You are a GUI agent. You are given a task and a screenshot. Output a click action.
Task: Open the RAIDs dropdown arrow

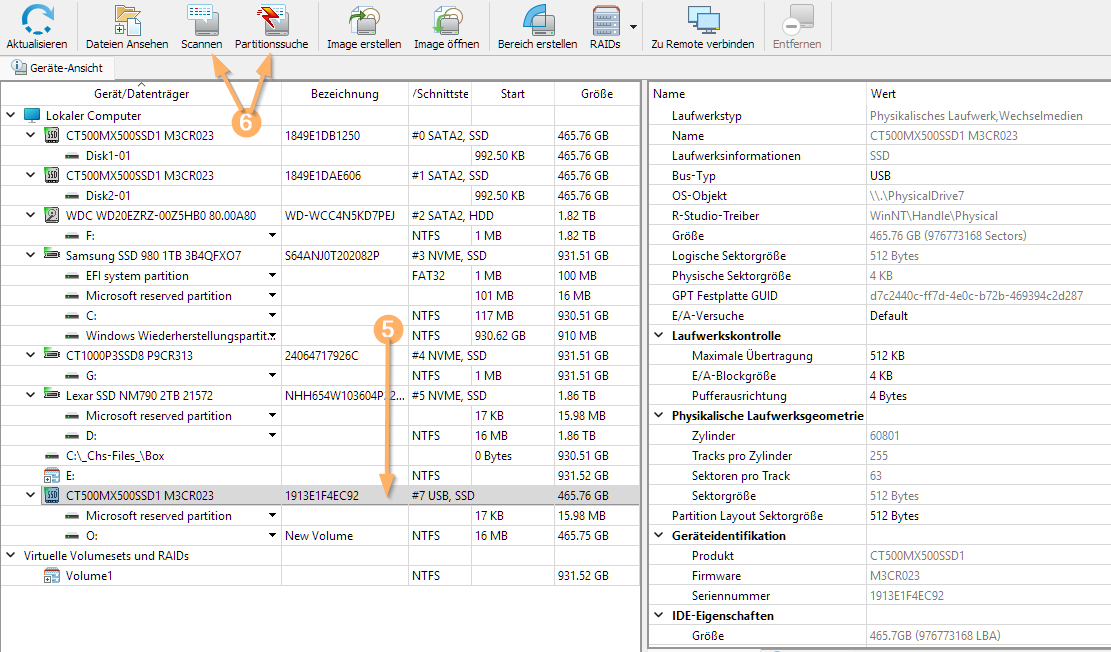click(x=633, y=27)
